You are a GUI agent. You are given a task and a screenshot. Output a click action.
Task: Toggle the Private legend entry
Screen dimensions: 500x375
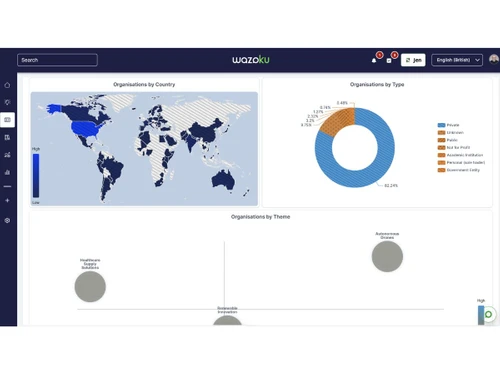pyautogui.click(x=448, y=125)
